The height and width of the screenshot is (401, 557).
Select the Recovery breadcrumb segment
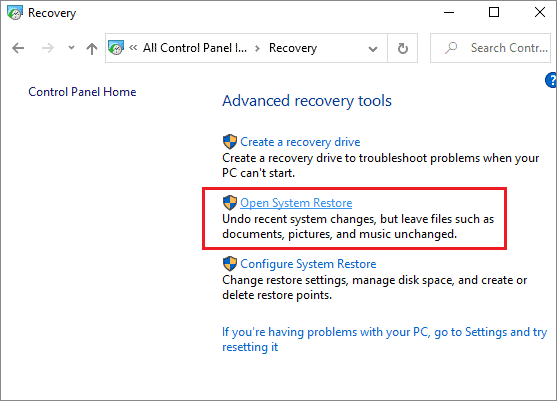pyautogui.click(x=293, y=48)
